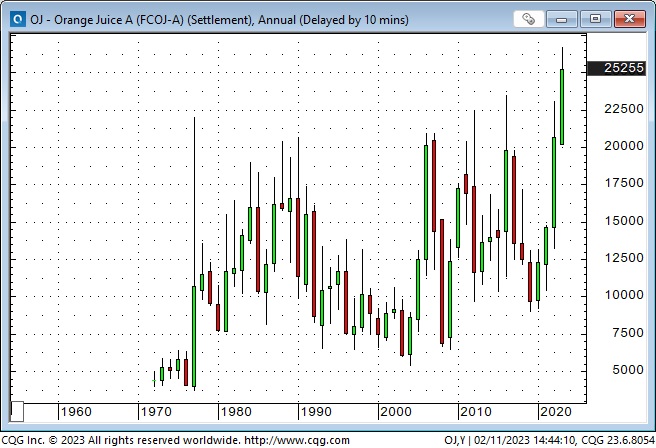Click the 2020 time axis label
Screen dimensions: 656x448
556,412
